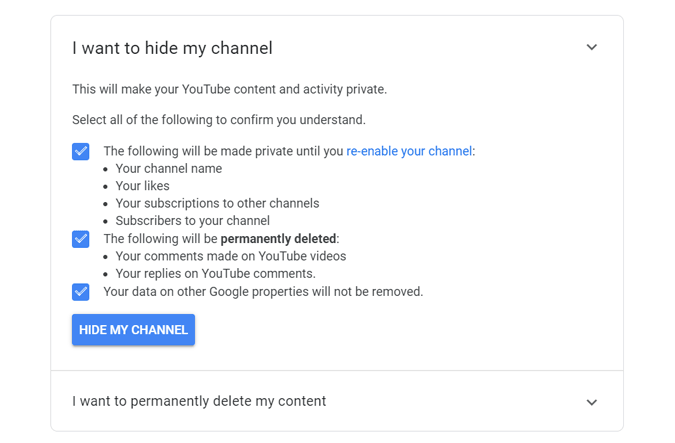Uncheck the made private confirmation checkbox
Viewport: 675px width, 443px height.
[x=81, y=151]
